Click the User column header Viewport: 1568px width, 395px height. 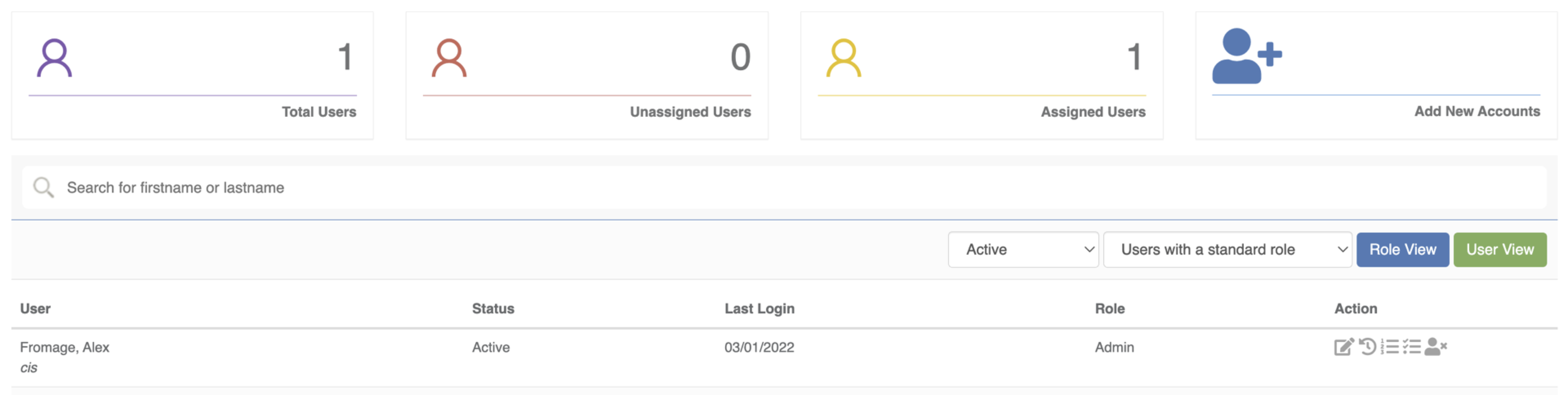(x=35, y=308)
